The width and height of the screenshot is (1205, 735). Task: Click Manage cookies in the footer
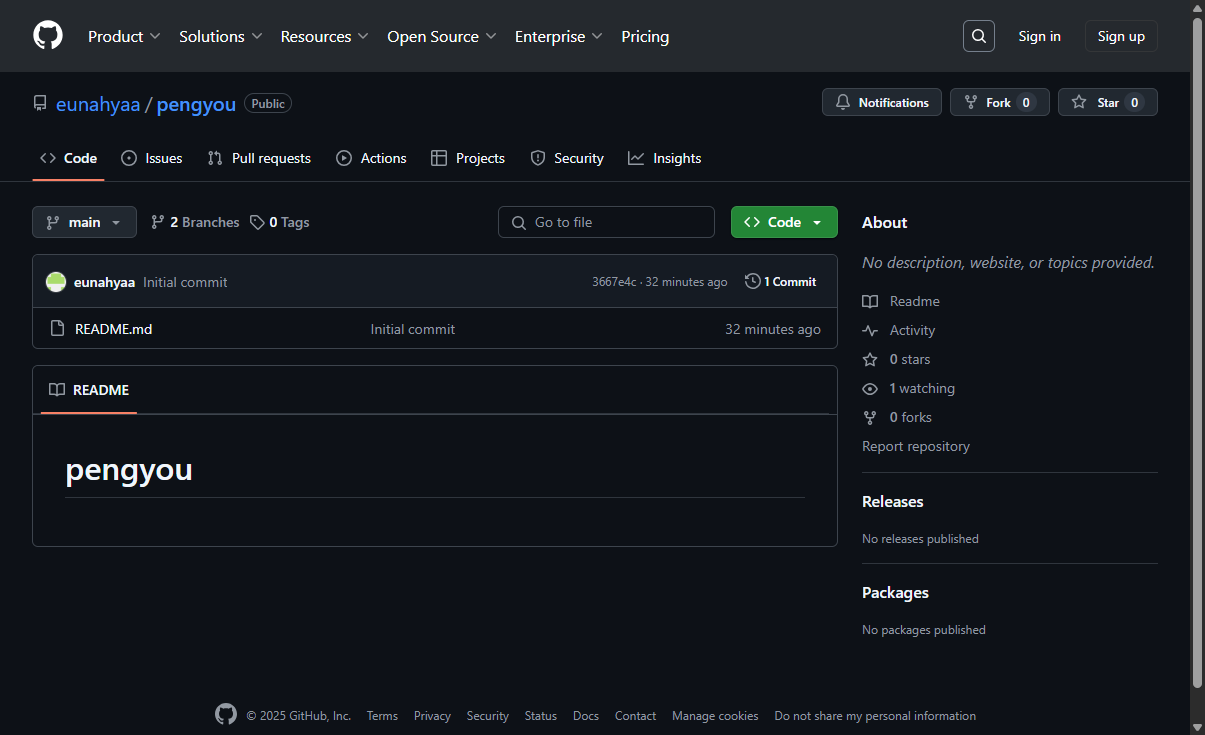click(x=715, y=716)
